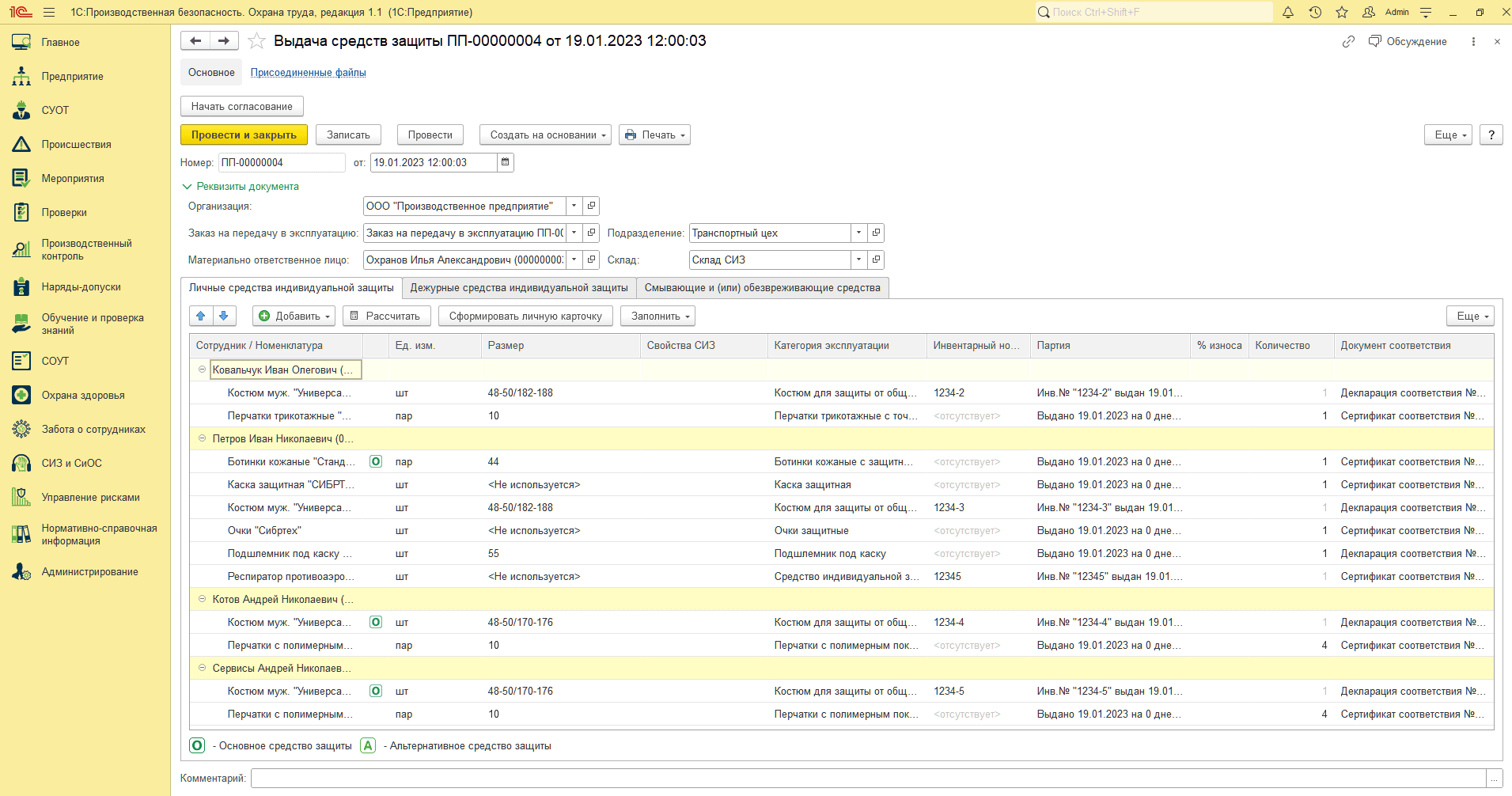The image size is (1512, 796).
Task: Collapse Ковальчук Иван Олегович group
Action: [202, 370]
